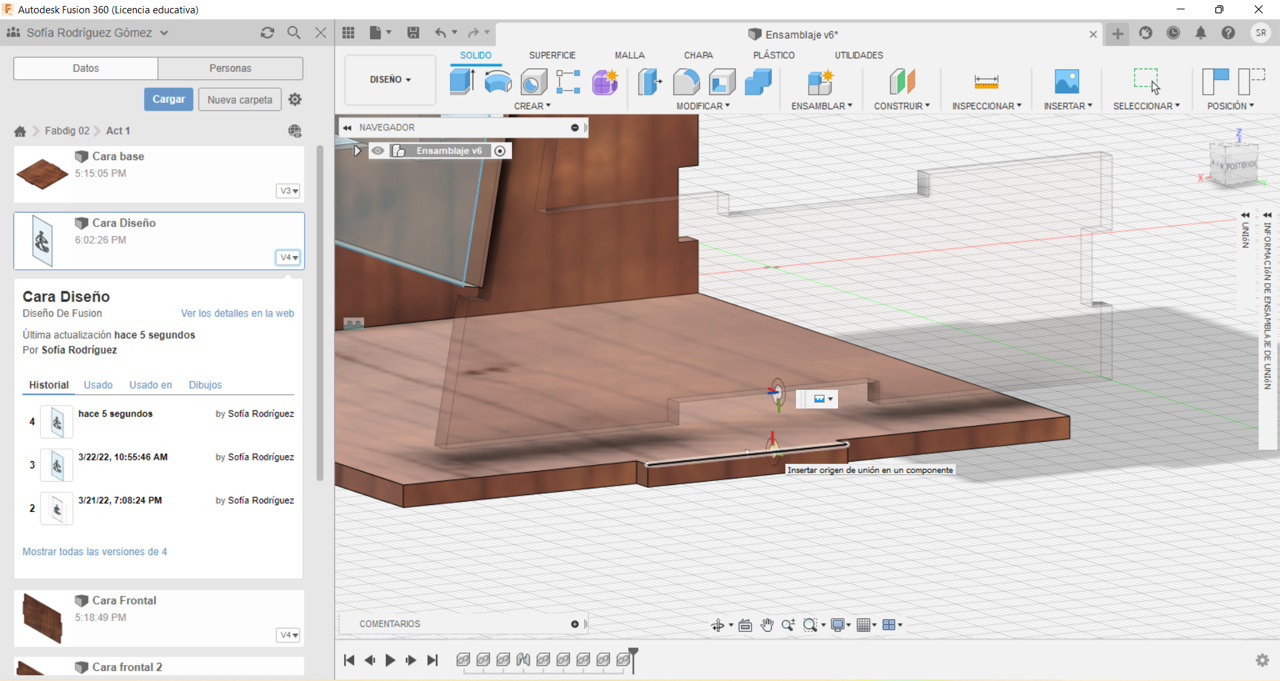Screen dimensions: 1280x681
Task: Toggle visibility eye of Ensamblaje v6
Action: [378, 151]
